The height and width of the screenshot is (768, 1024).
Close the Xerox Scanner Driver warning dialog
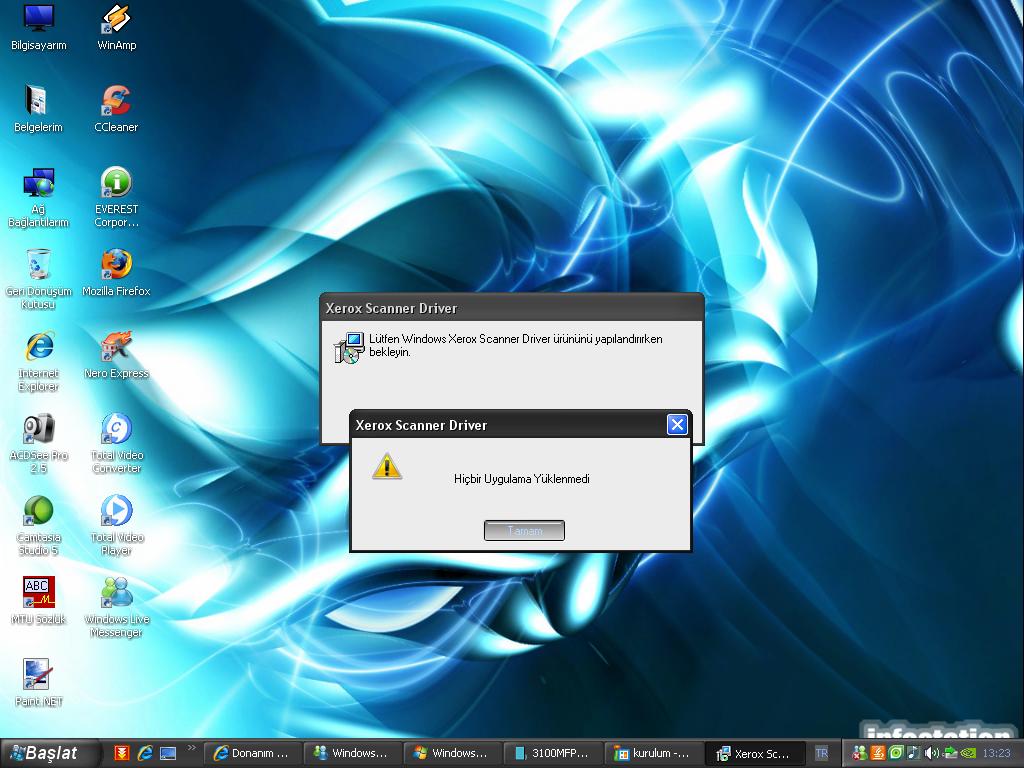coord(677,425)
